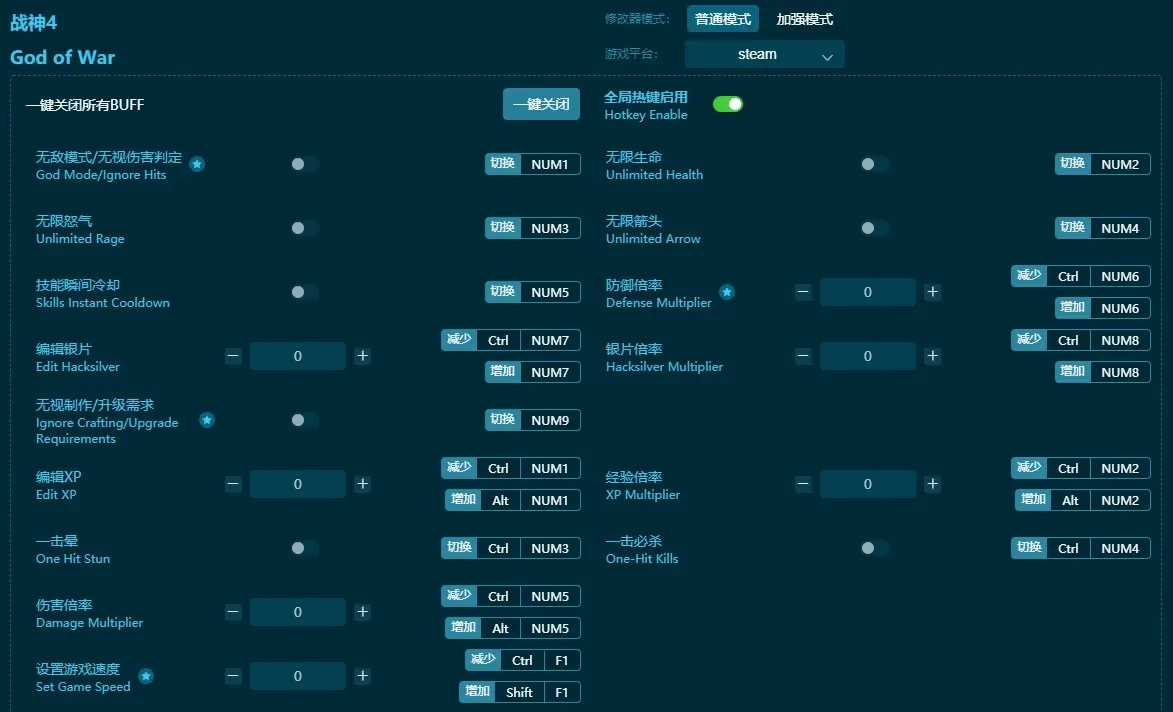Select 普通模式 trainer mode tab

pyautogui.click(x=723, y=19)
